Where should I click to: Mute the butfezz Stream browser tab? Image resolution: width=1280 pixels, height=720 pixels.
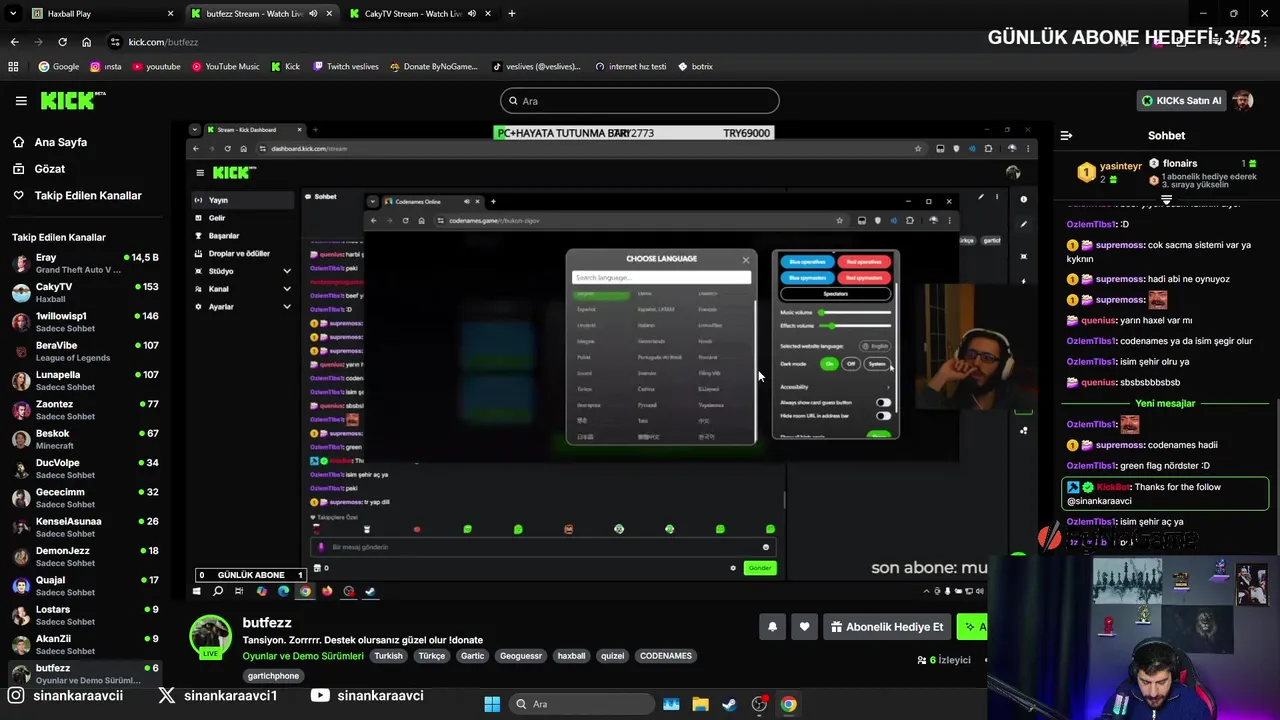click(314, 14)
